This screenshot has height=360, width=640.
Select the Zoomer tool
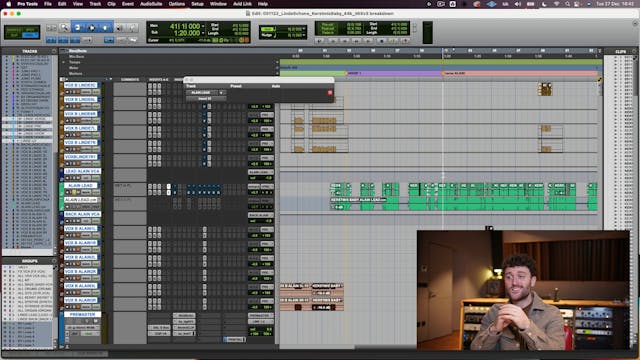coord(64,28)
